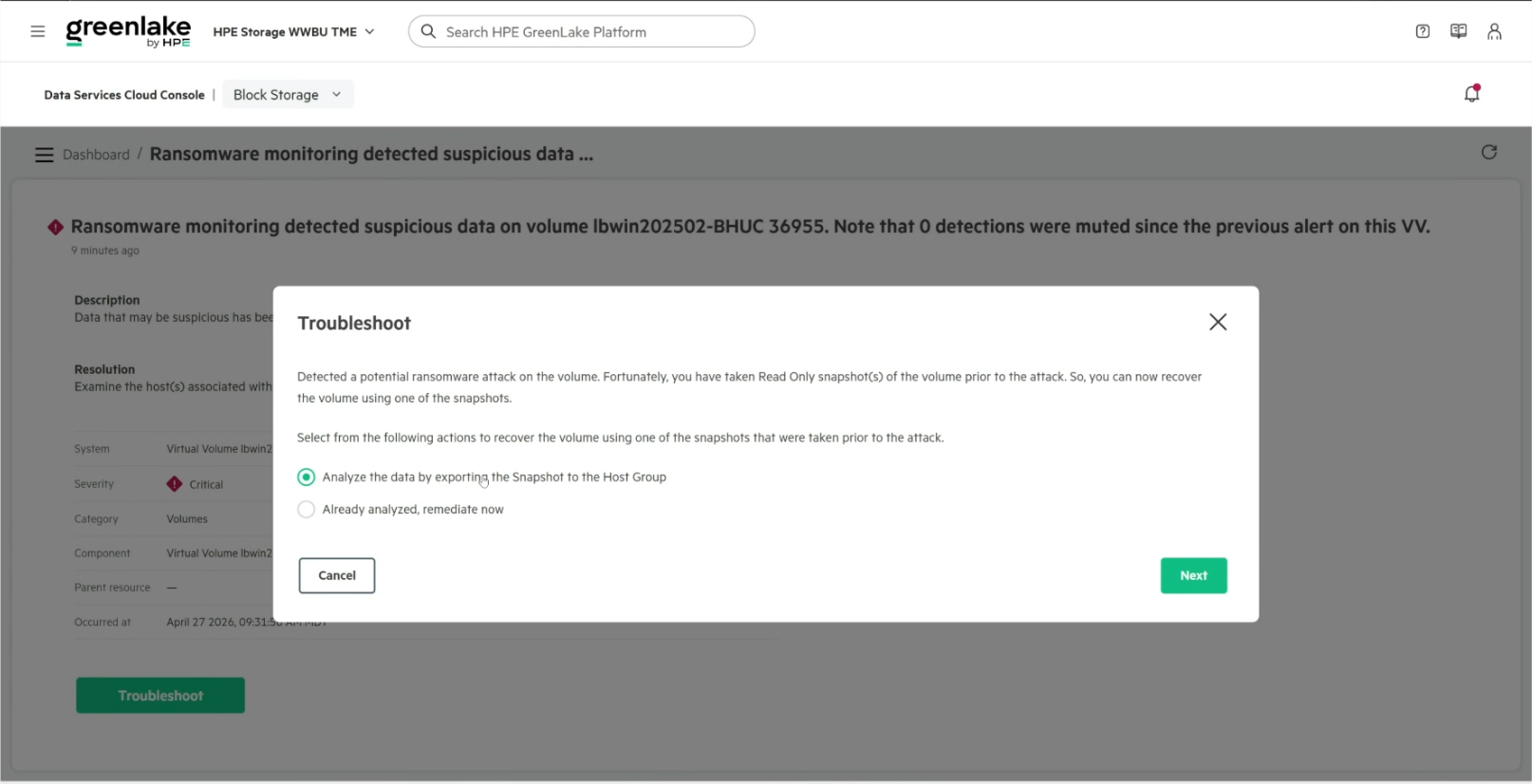Click Data Services Cloud Console label
Screen dimensions: 1532x784
[124, 95]
